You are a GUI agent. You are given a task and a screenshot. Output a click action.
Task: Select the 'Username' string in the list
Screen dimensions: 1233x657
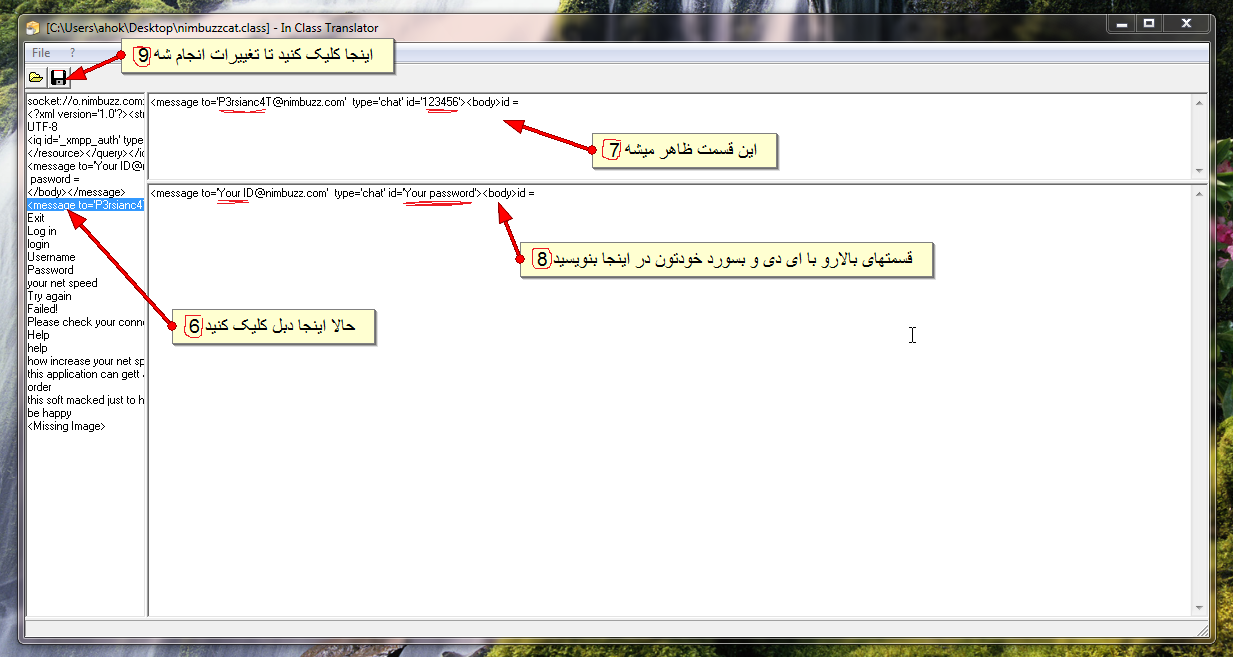(x=86, y=257)
